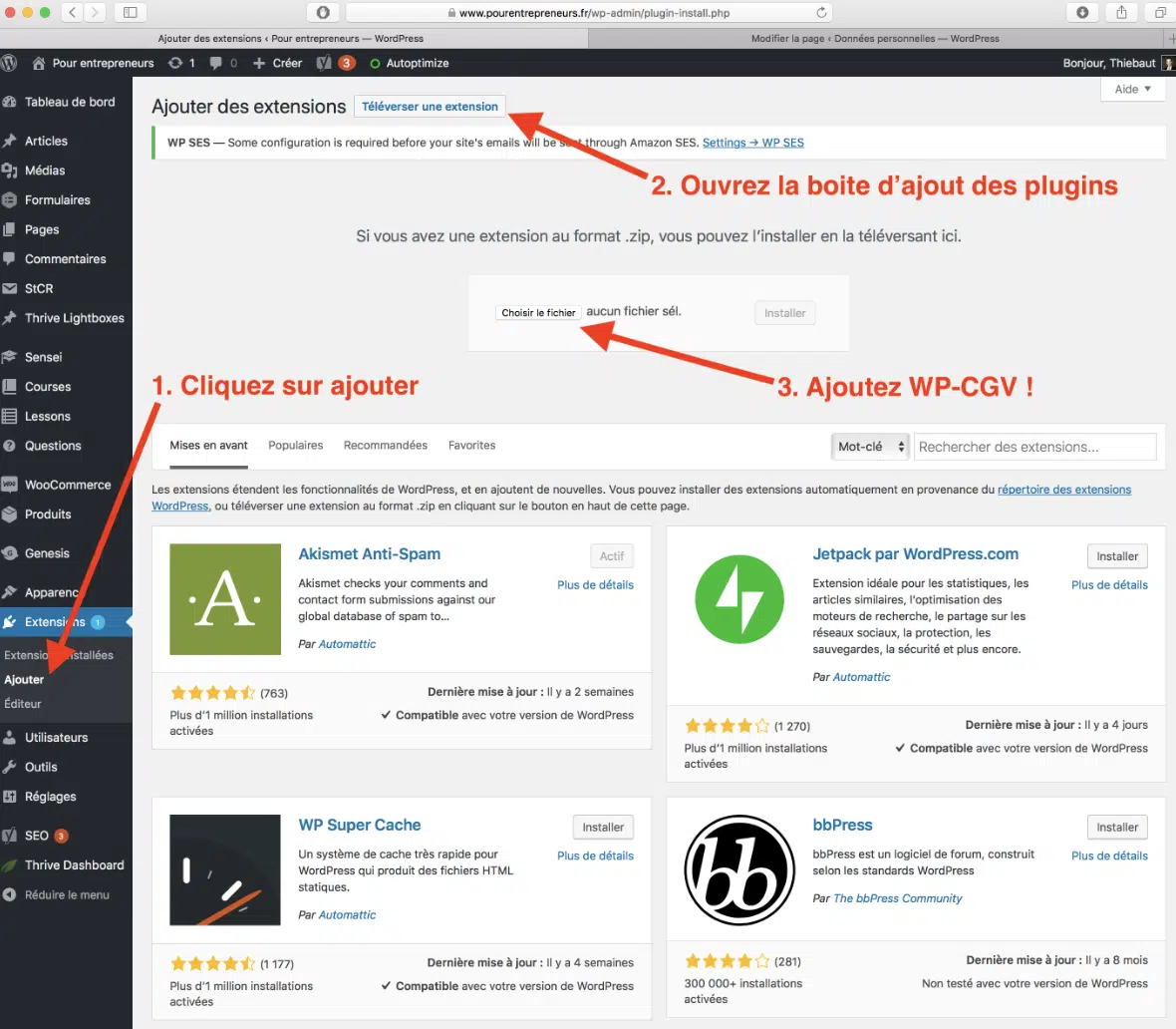Open the Aide help dropdown
This screenshot has width=1176, height=1029.
(x=1132, y=90)
